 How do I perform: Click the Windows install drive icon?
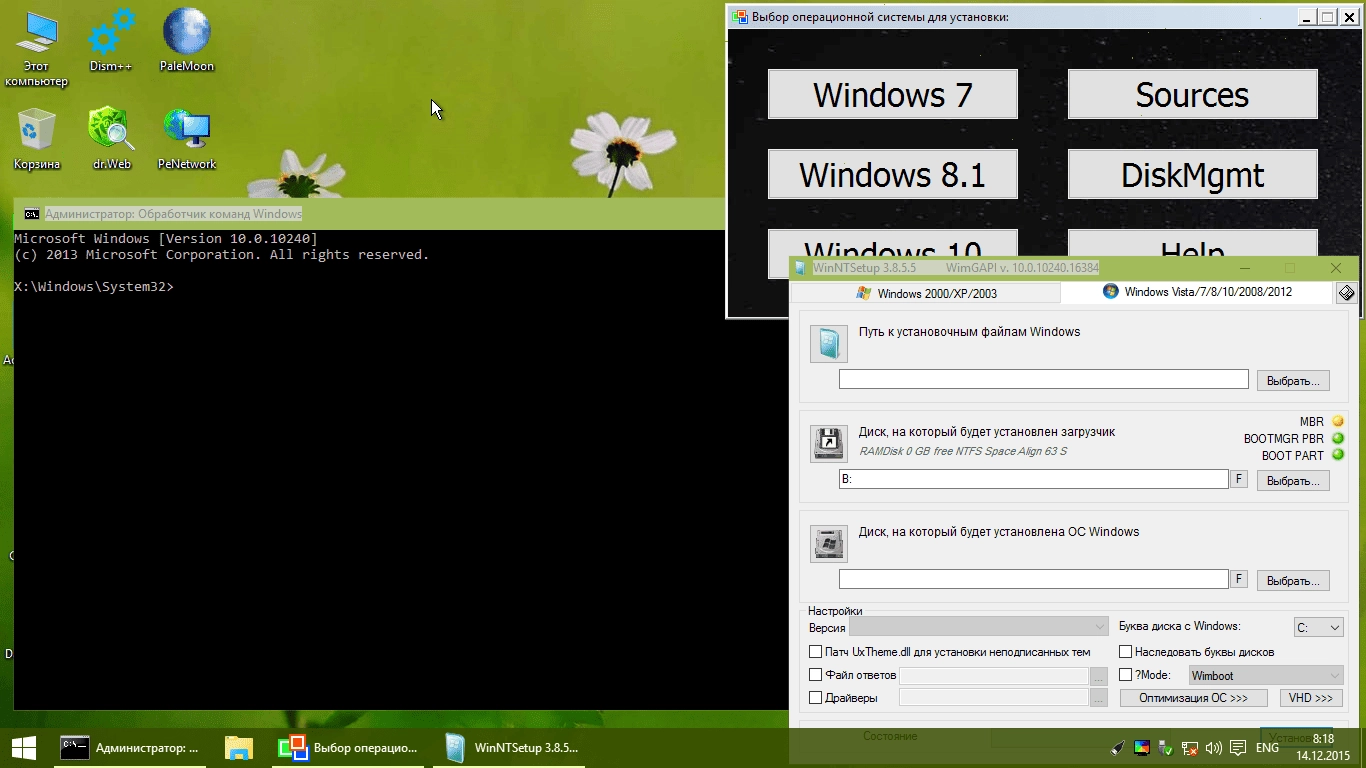(828, 543)
